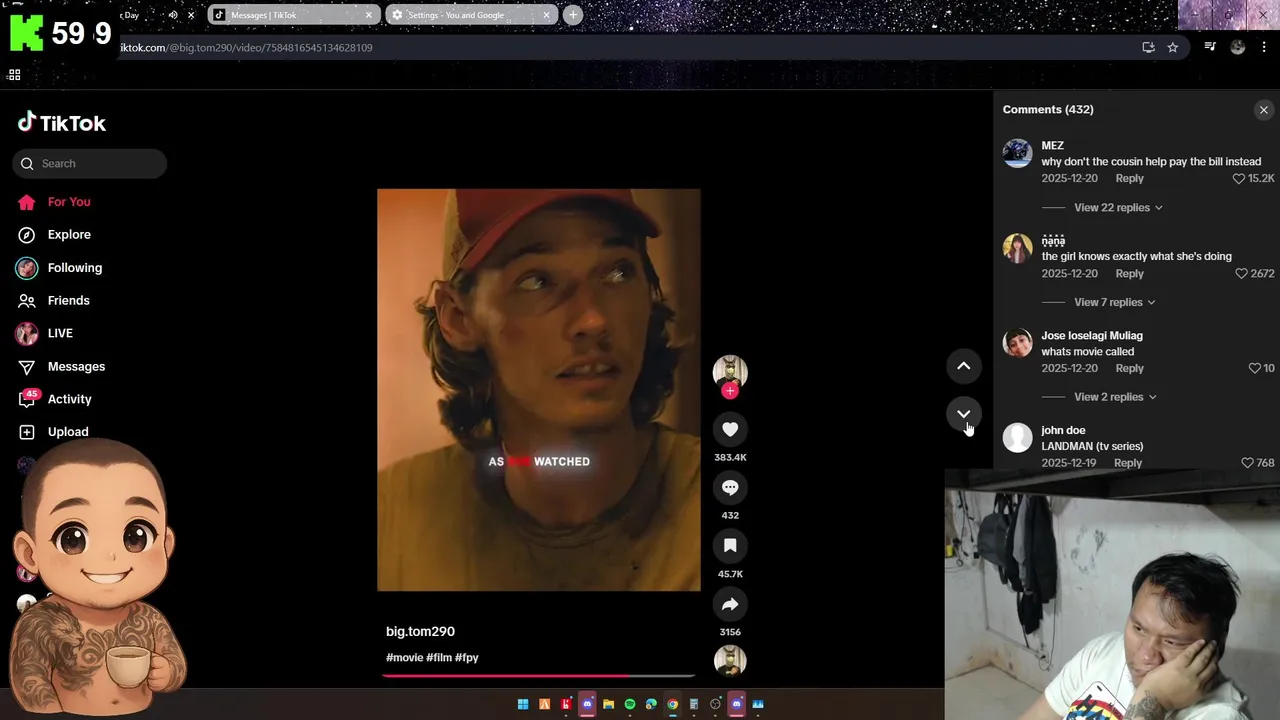Screen dimensions: 1280x720
Task: Open the #movie hashtag
Action: click(x=404, y=657)
